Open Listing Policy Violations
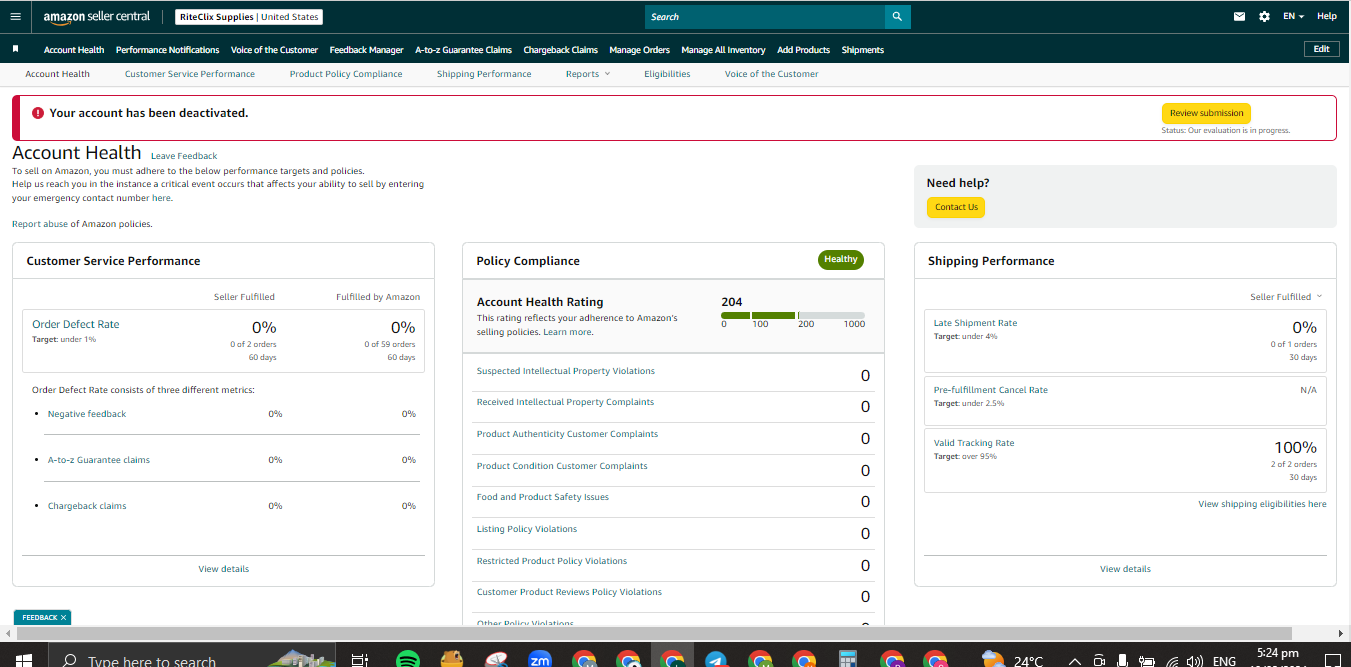Screen dimensions: 1351x667 click(x=527, y=529)
